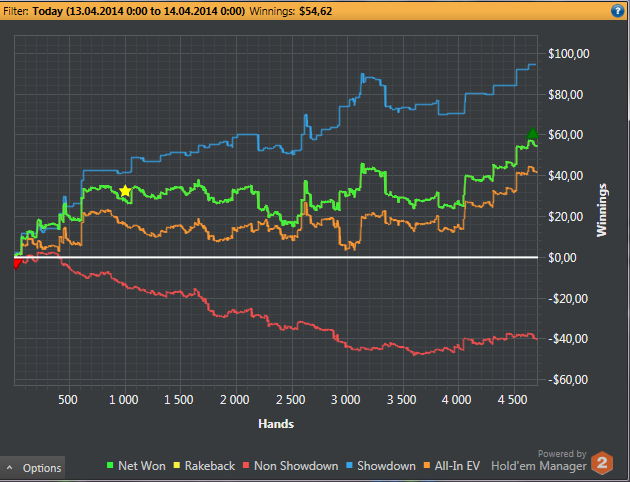Click the -$60,00 axis label

(568, 380)
